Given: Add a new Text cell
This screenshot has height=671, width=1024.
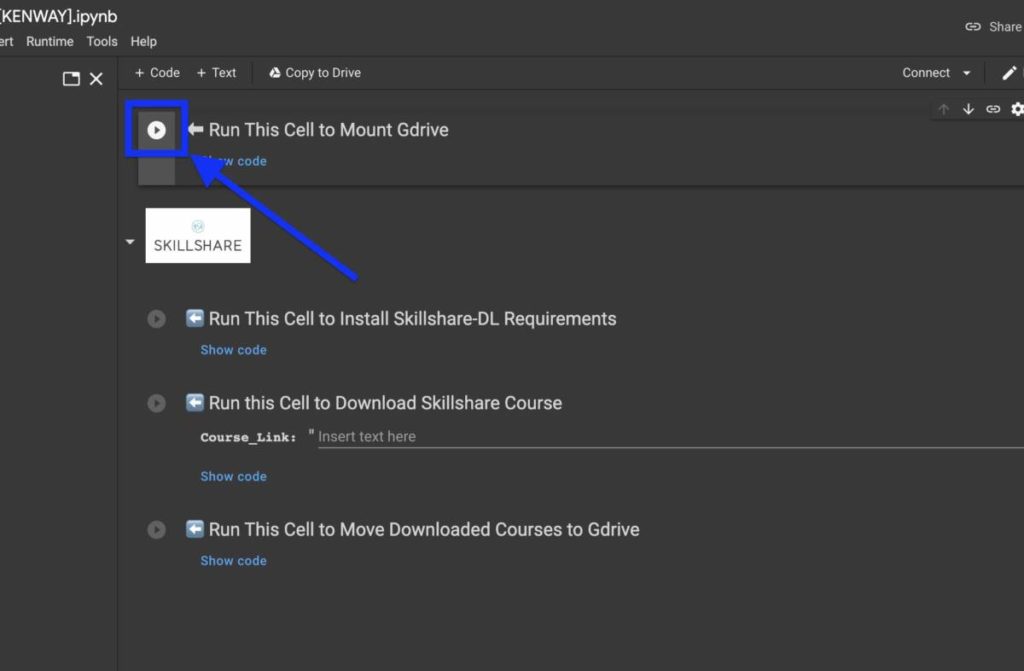Looking at the screenshot, I should click(216, 73).
